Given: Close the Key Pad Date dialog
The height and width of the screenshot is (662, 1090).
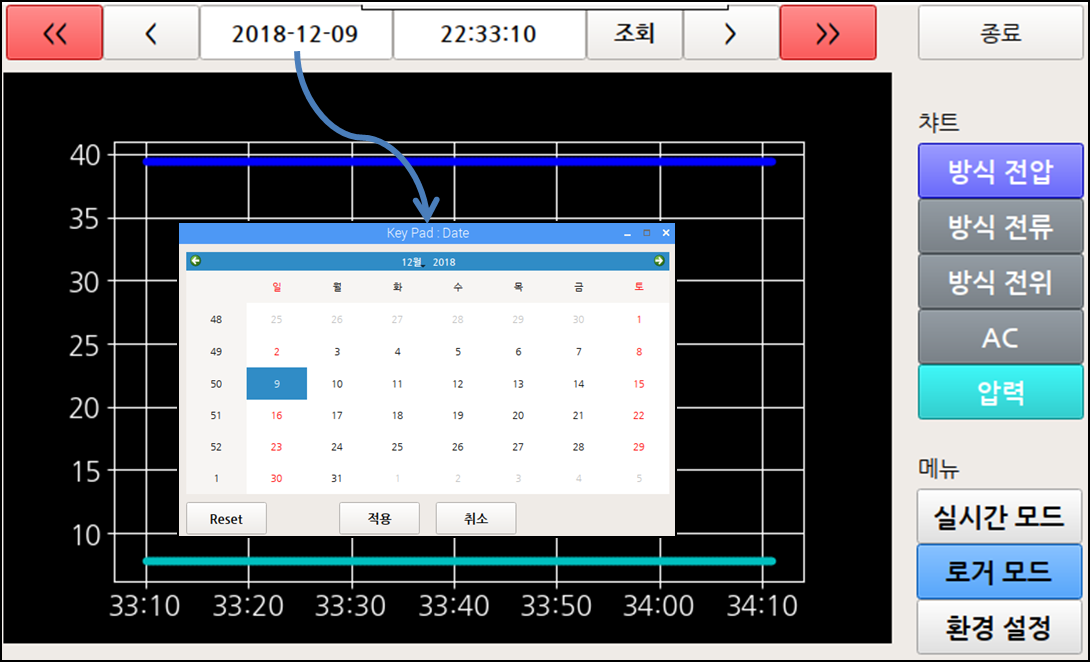Looking at the screenshot, I should [666, 233].
